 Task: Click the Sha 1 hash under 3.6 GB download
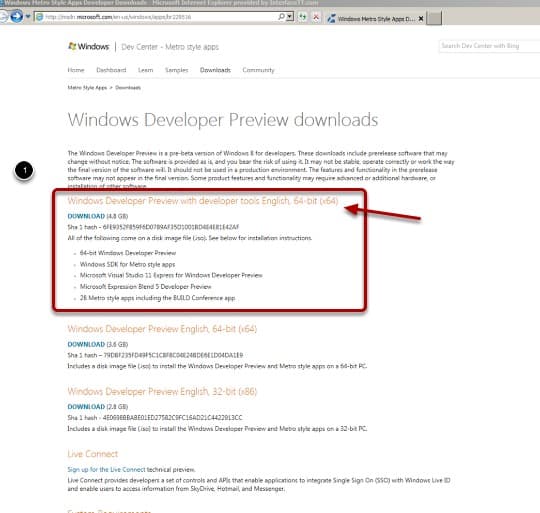click(x=155, y=355)
